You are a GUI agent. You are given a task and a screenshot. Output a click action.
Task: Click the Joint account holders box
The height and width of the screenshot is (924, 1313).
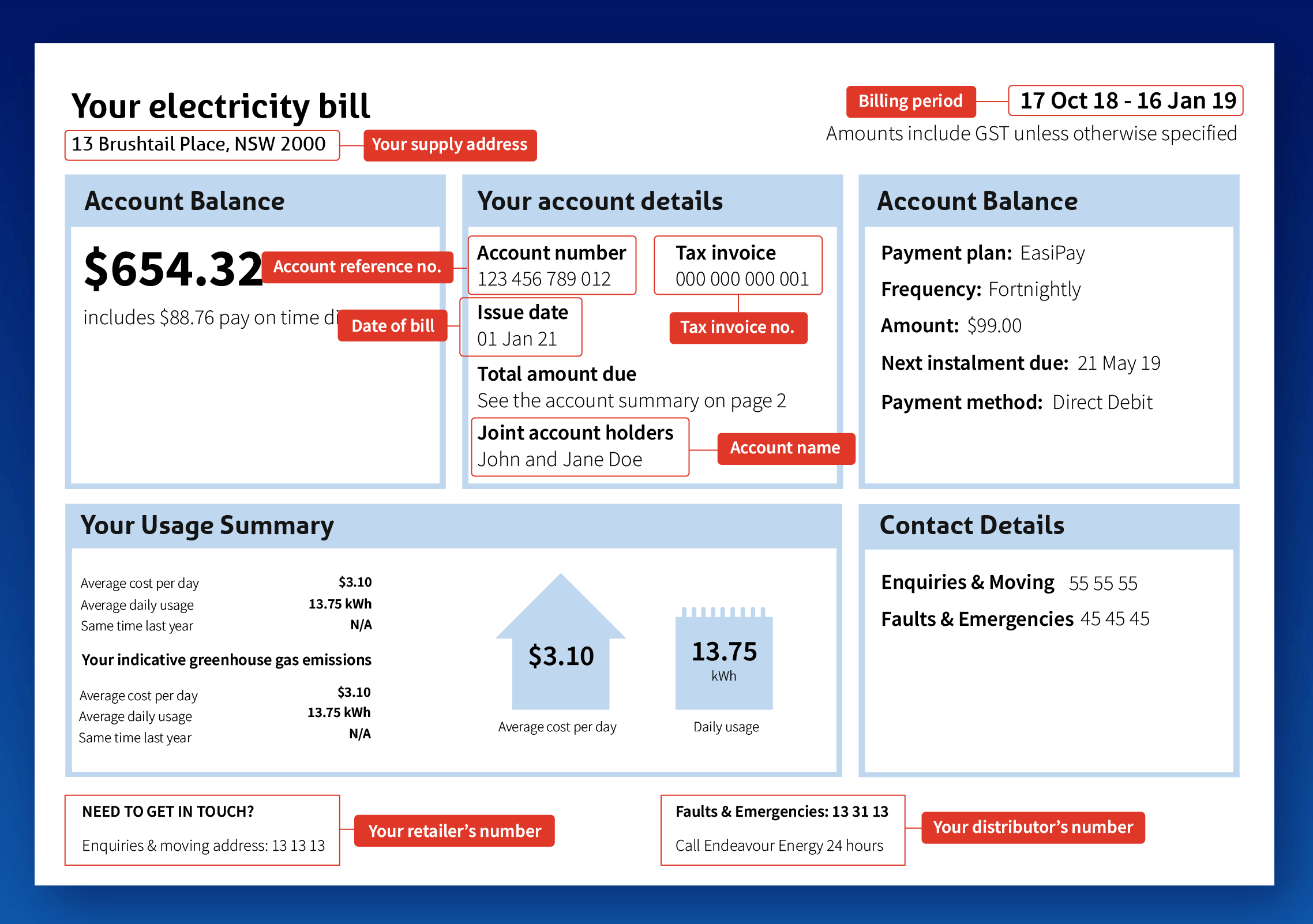580,447
